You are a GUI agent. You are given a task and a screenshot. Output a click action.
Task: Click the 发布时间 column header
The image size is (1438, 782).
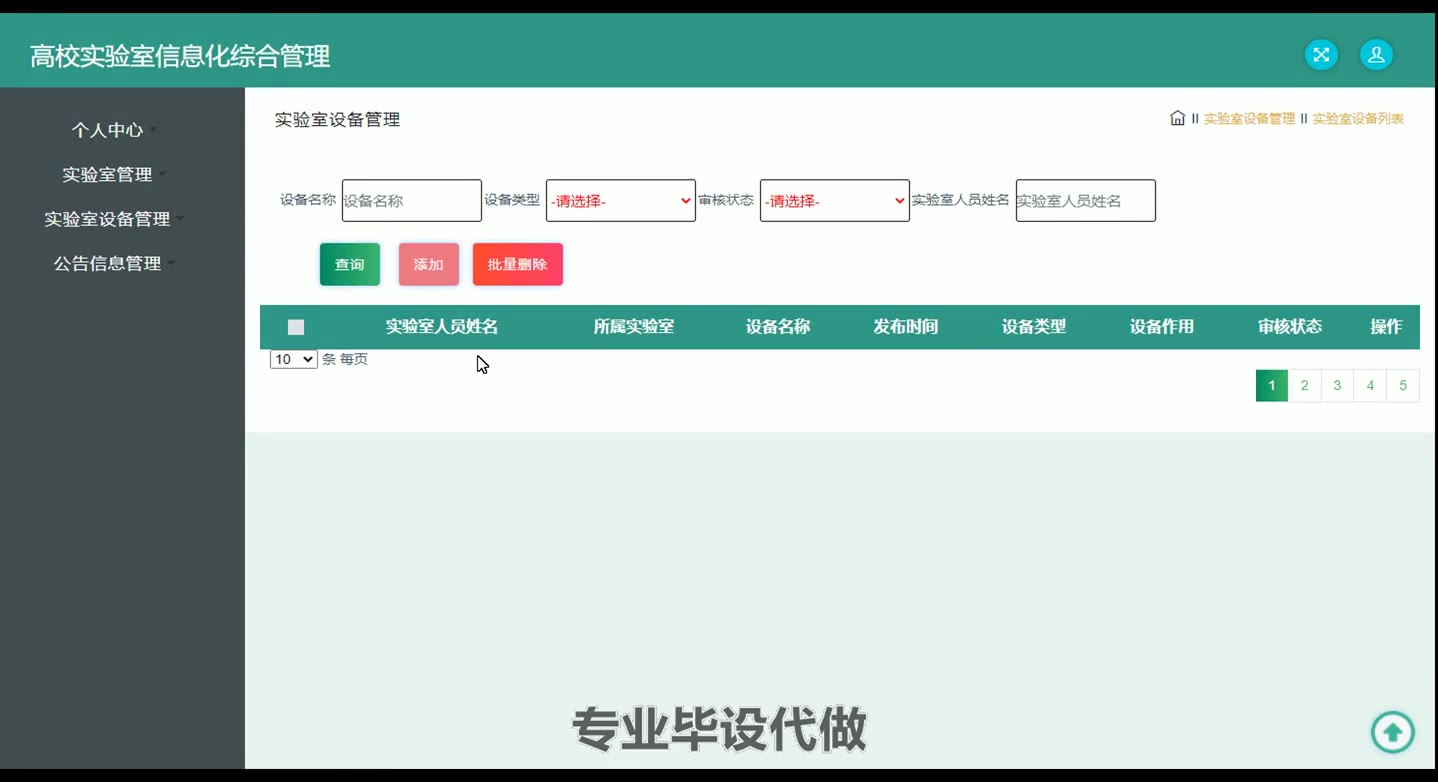(x=906, y=327)
